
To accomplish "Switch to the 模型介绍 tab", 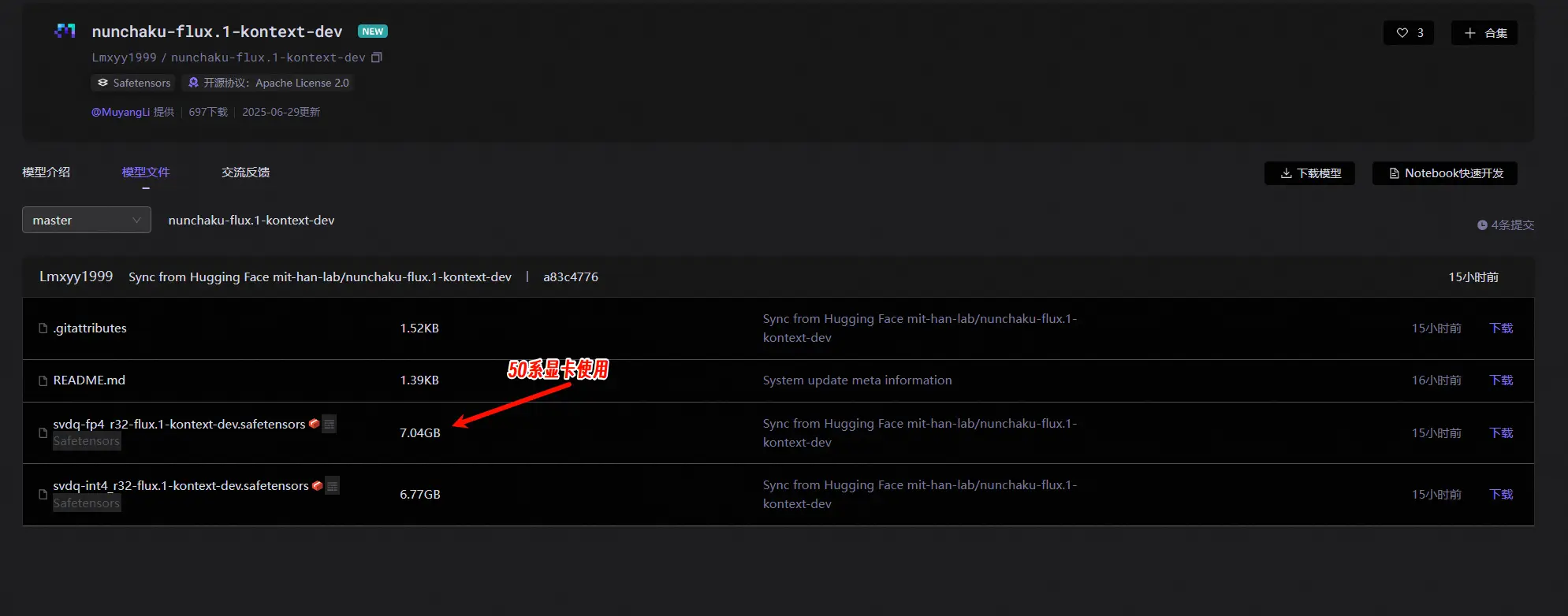I will coord(46,173).
